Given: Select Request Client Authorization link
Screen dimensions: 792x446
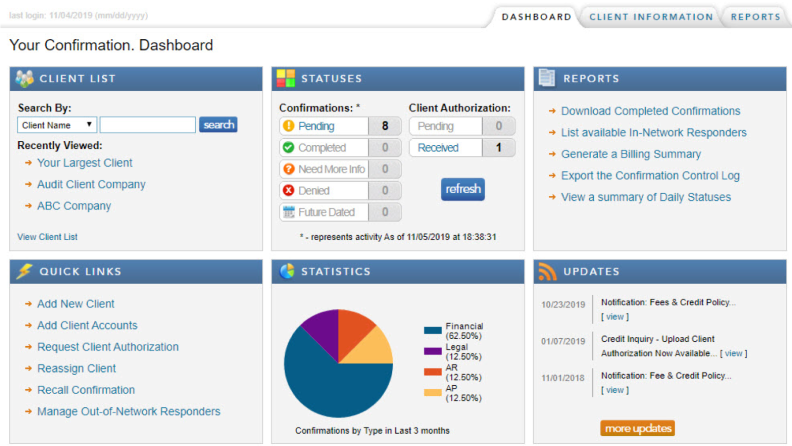Looking at the screenshot, I should click(108, 347).
